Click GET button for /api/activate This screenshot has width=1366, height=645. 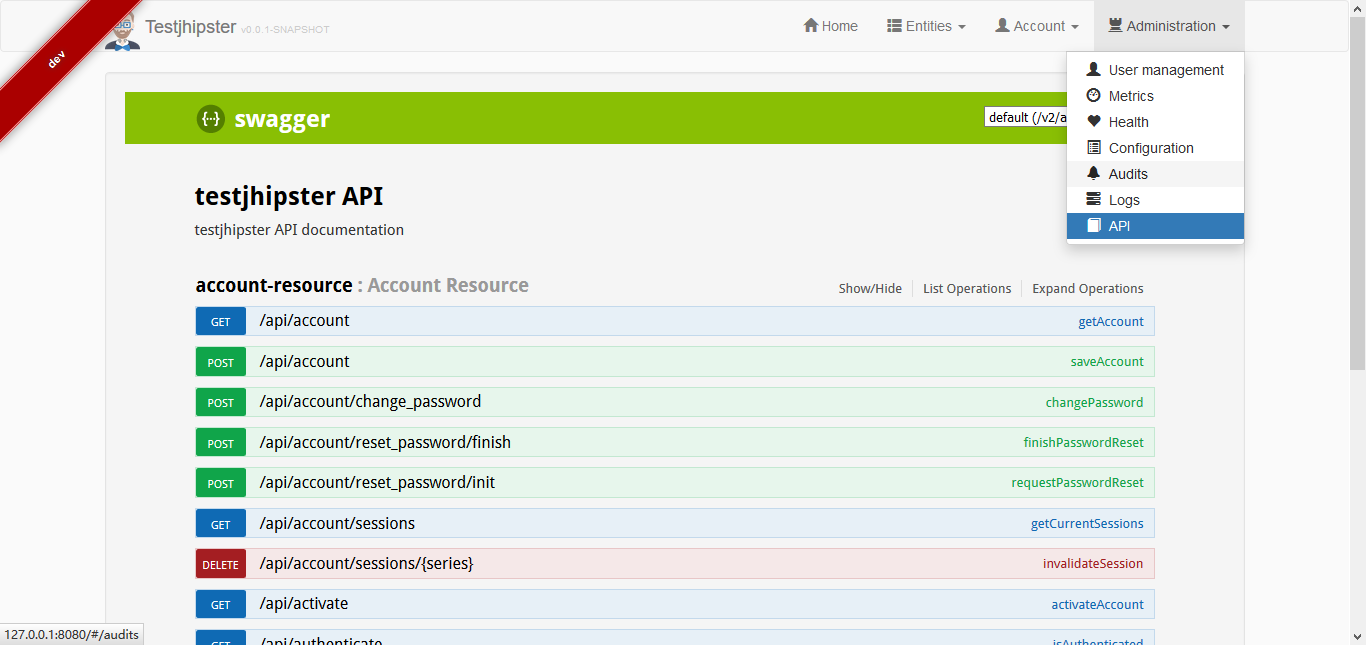tap(221, 604)
